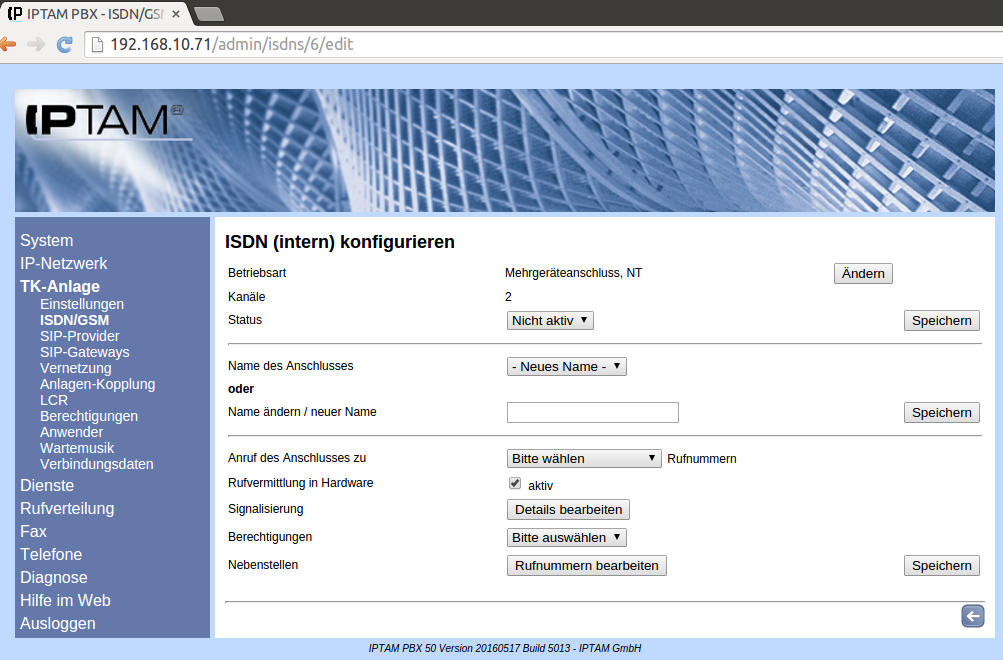Open a new browser tab
Image resolution: width=1003 pixels, height=660 pixels.
(208, 13)
